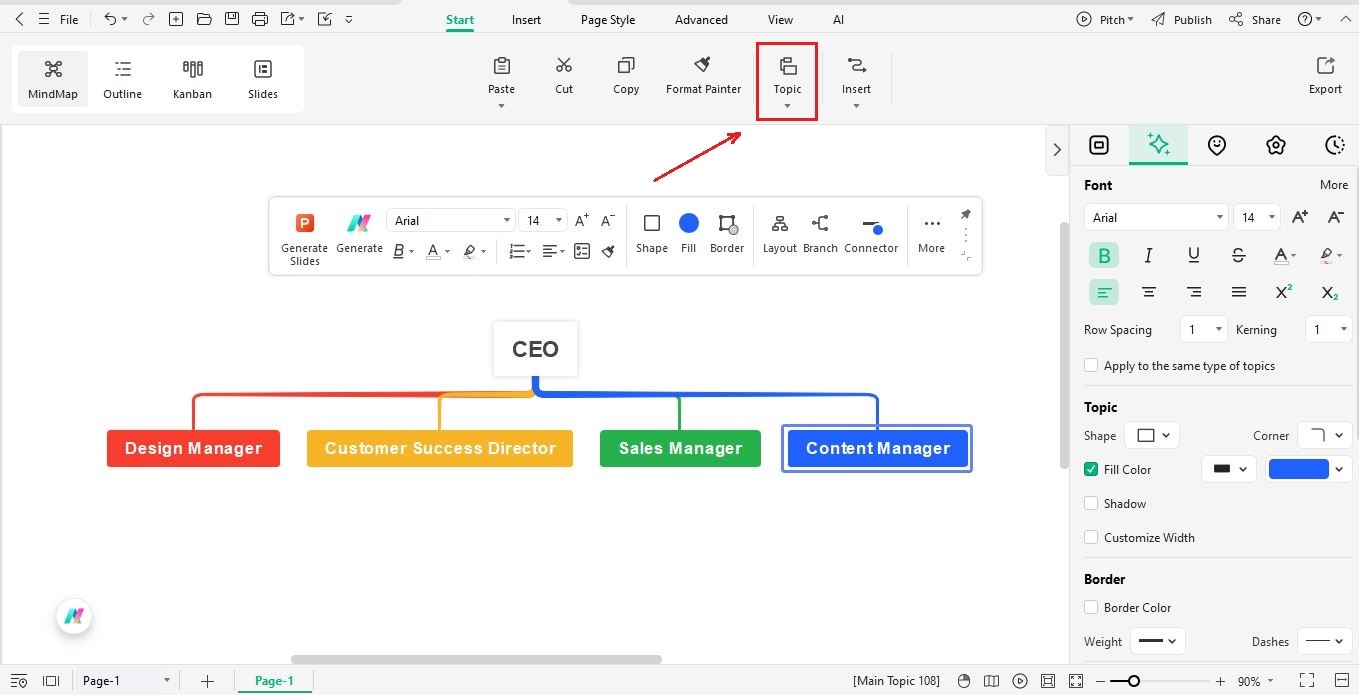Switch to the Advanced ribbon tab
Screen dimensions: 1359x695
click(x=700, y=19)
